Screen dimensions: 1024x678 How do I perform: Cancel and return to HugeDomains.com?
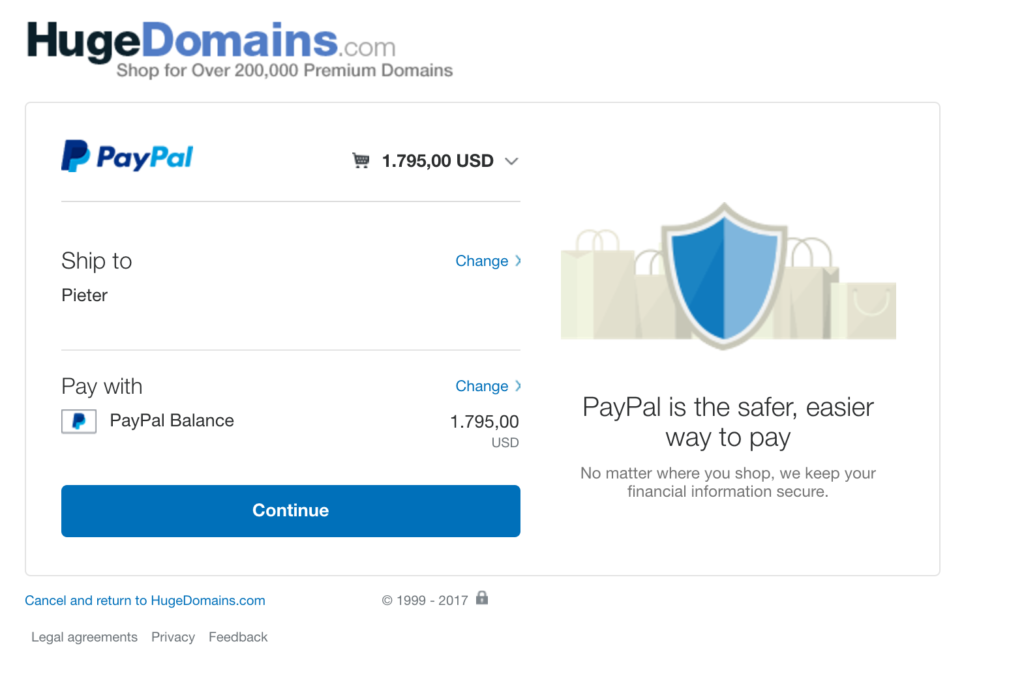coord(145,600)
